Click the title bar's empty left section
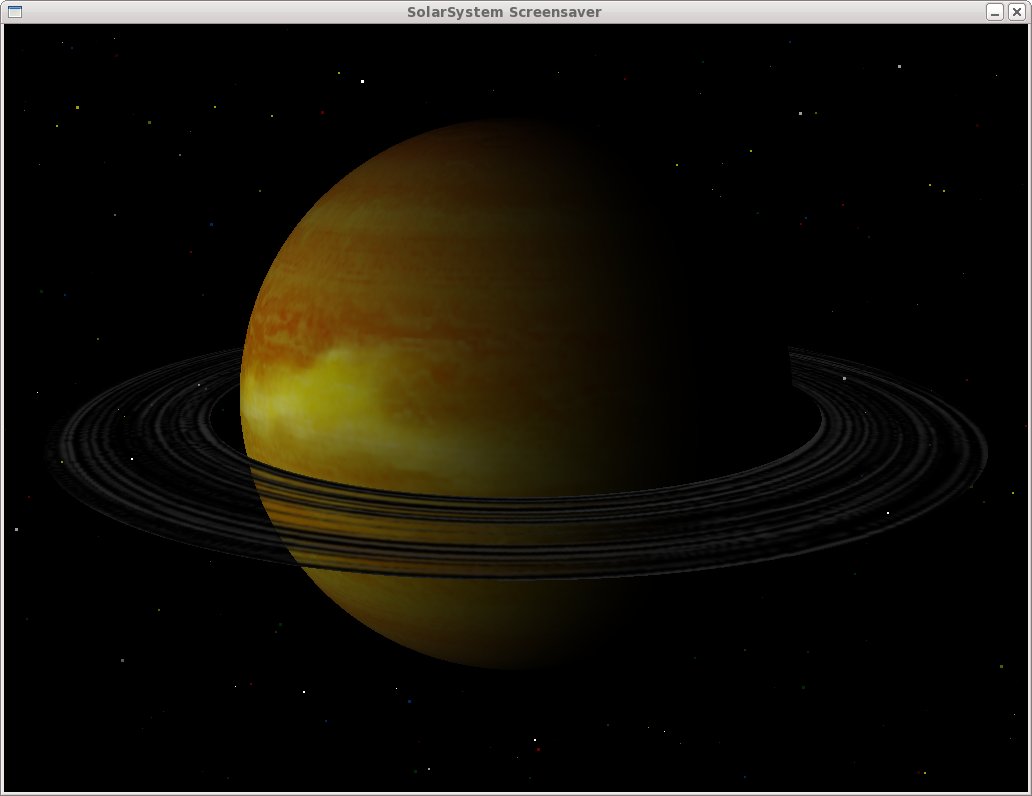 [200, 12]
